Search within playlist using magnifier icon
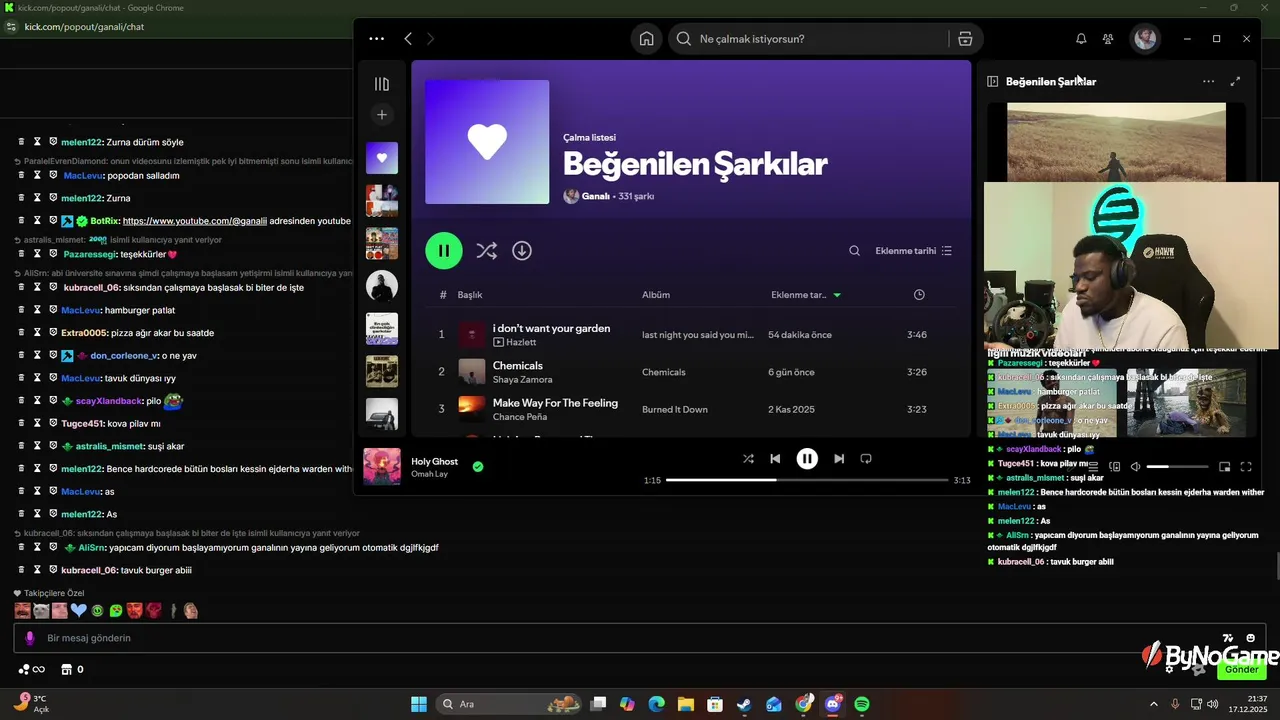This screenshot has width=1280, height=720. (854, 251)
